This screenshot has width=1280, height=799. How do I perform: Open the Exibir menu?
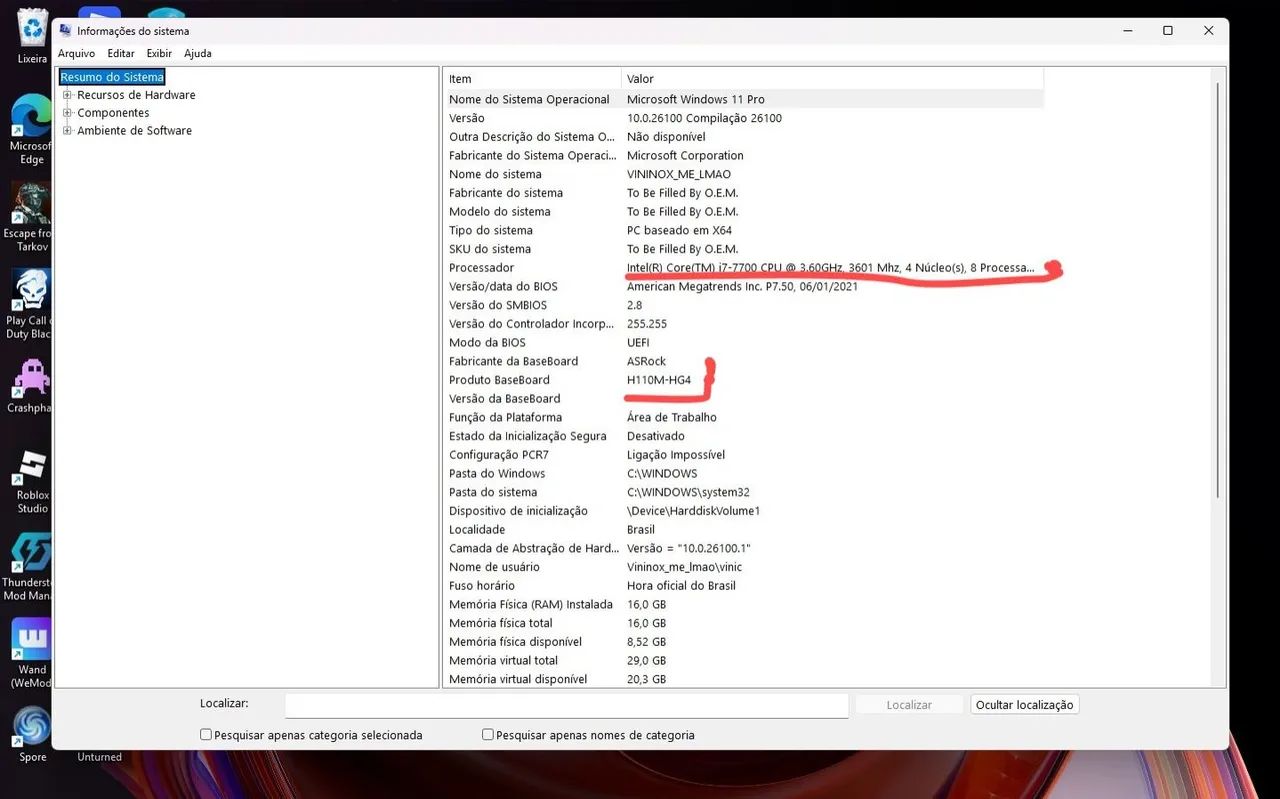160,54
